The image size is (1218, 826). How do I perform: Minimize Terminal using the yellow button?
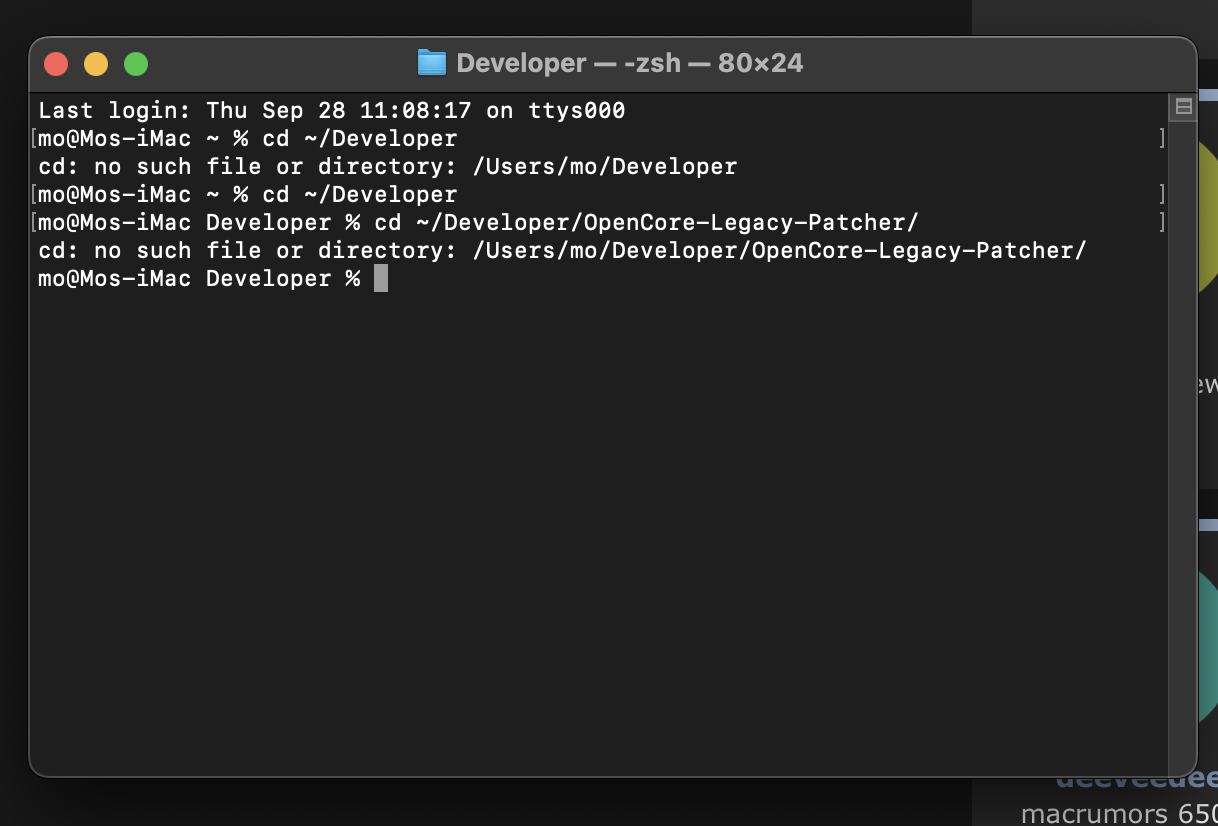click(x=96, y=64)
